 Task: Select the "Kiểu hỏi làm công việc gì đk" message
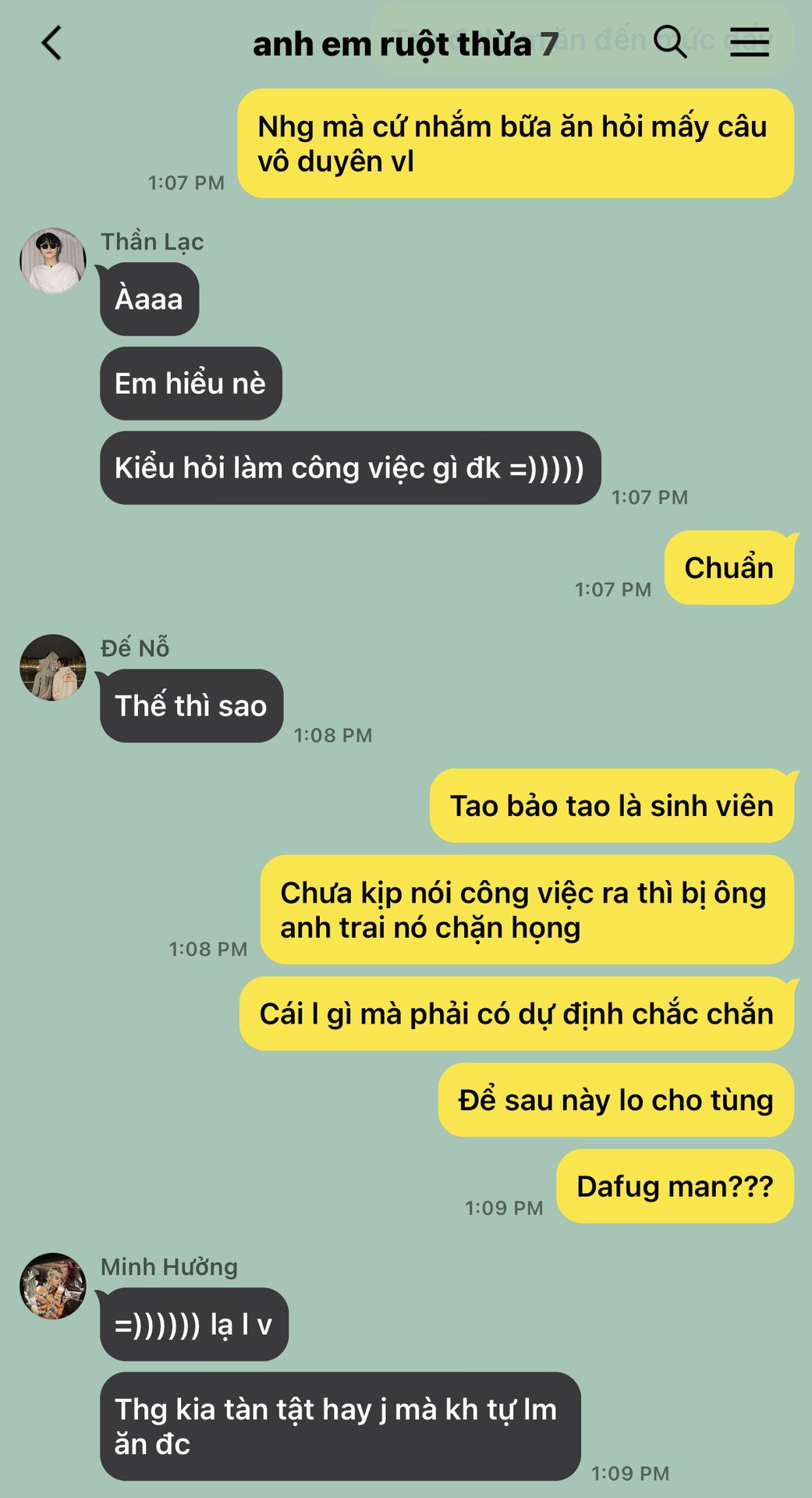click(x=350, y=467)
